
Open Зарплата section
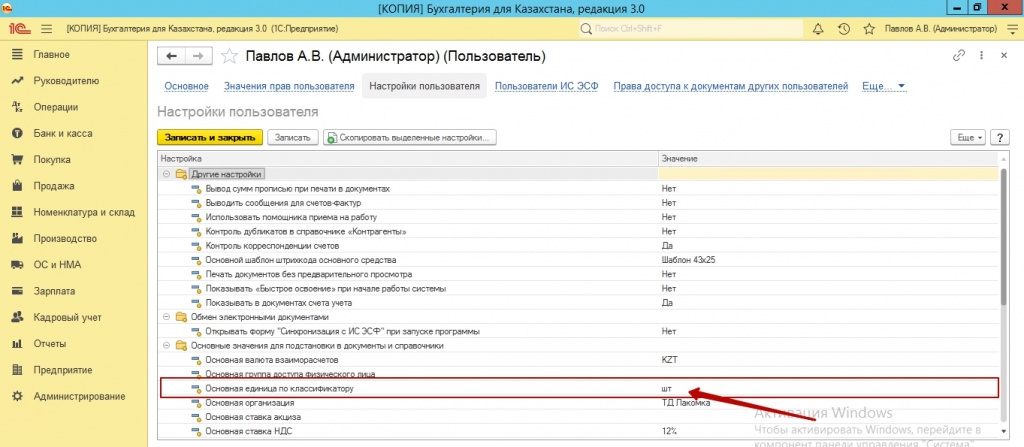pos(54,291)
